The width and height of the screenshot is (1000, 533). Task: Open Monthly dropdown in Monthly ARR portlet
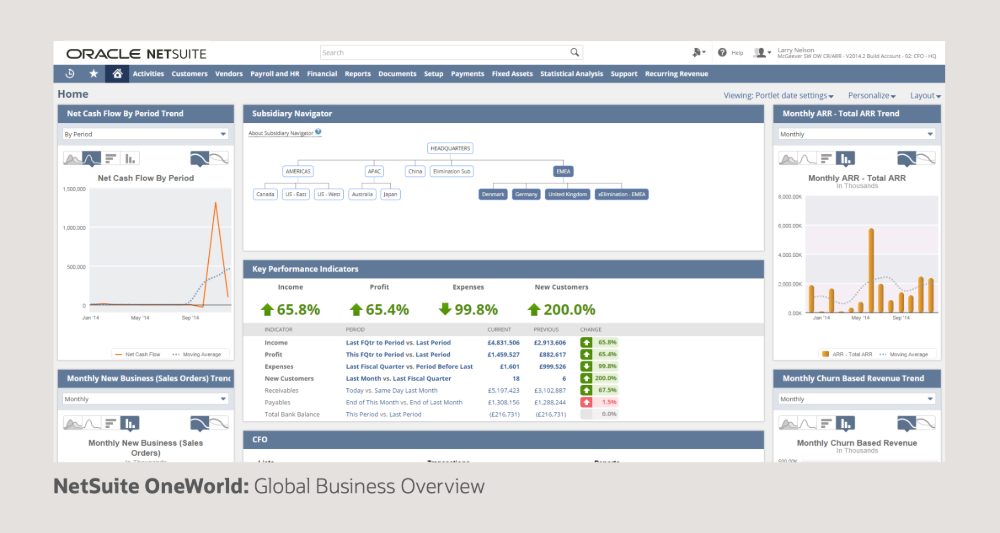(857, 134)
